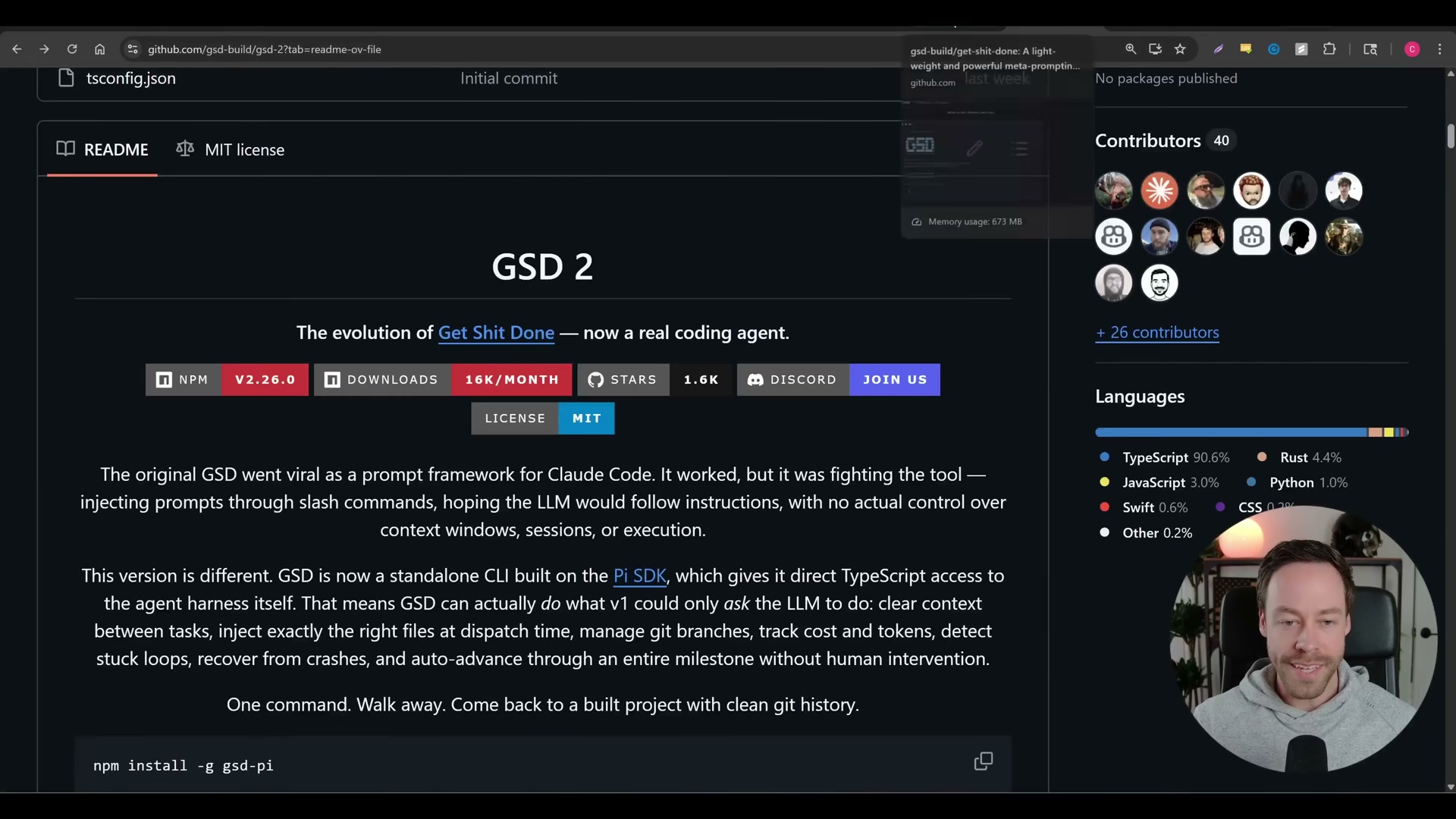
Task: Click the TypeScript blue segment of language bar
Action: [1231, 432]
